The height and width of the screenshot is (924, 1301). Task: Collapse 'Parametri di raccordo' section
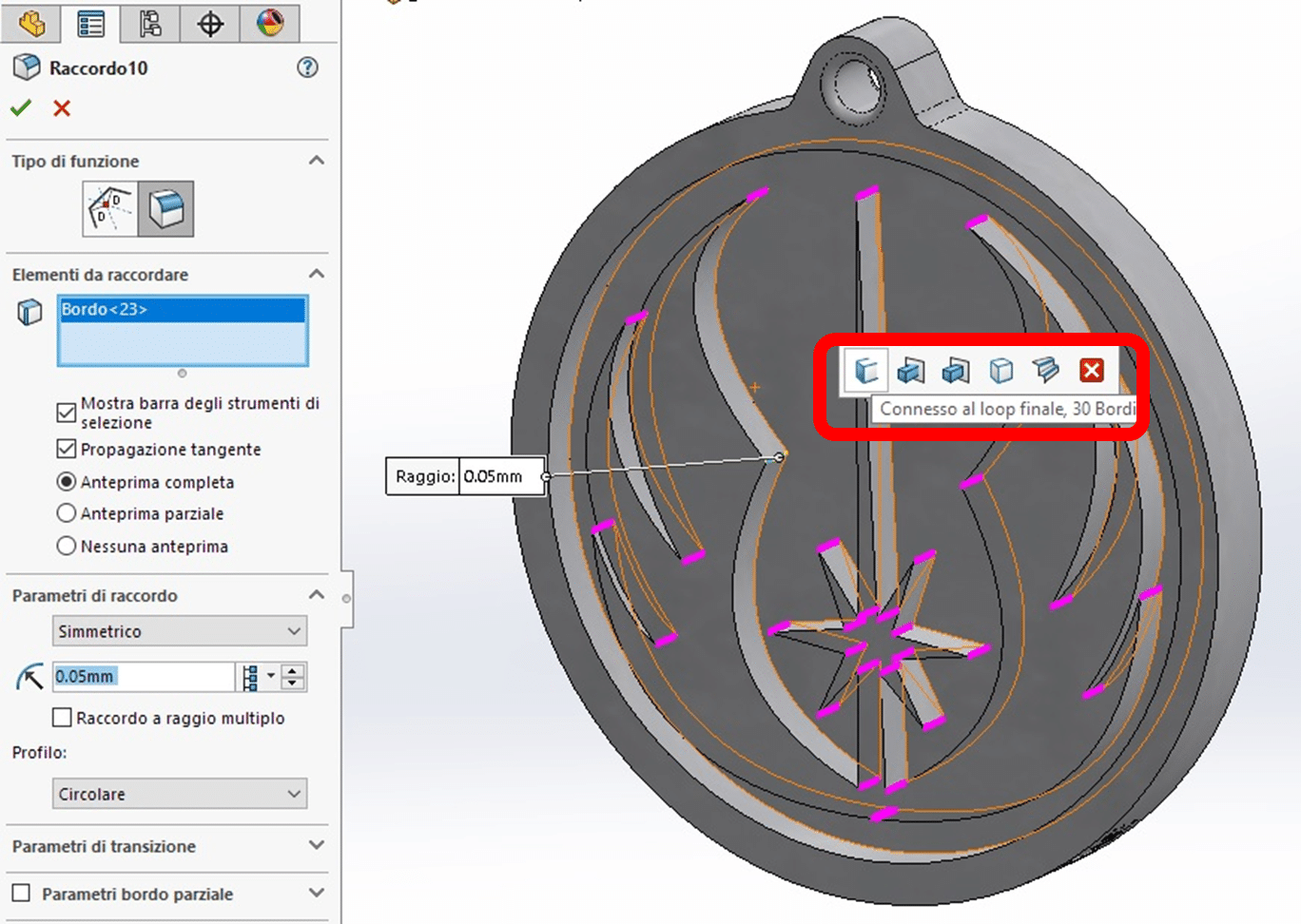(x=318, y=594)
